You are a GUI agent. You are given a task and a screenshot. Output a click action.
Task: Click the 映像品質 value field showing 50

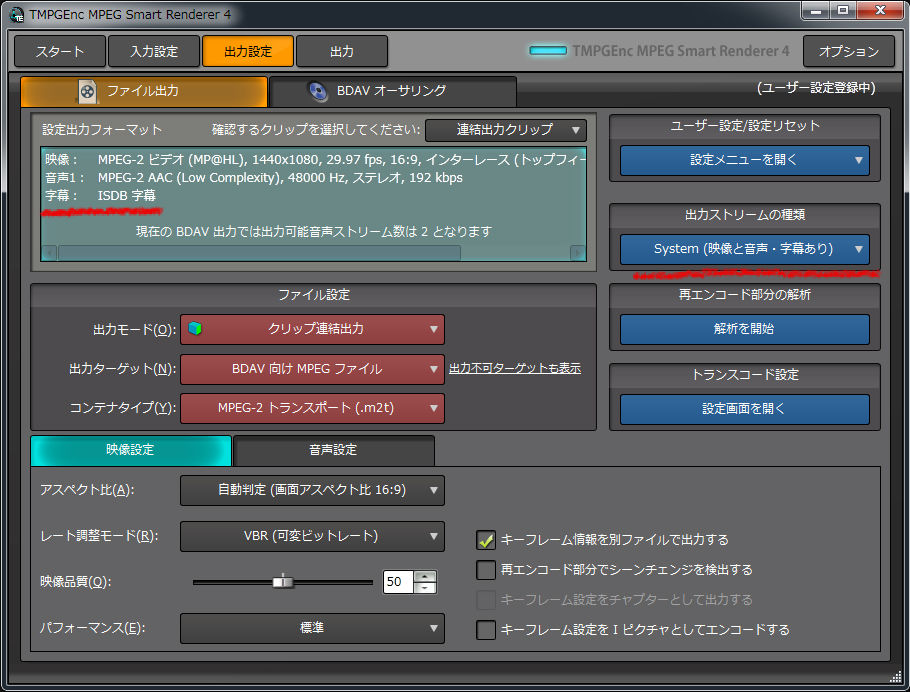pos(398,582)
